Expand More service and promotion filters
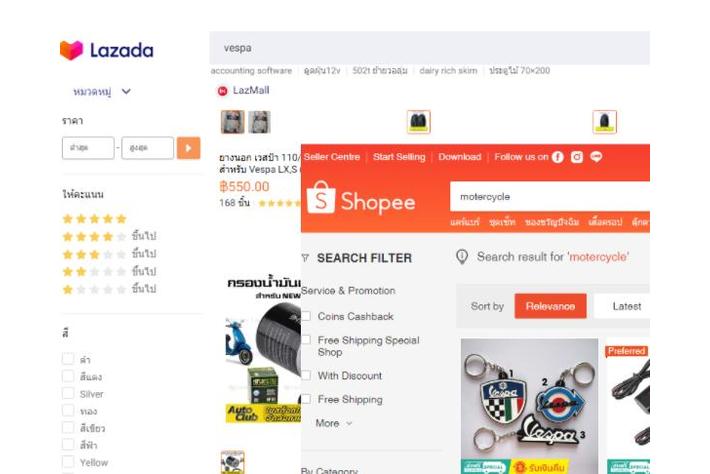This screenshot has height=474, width=710. [x=334, y=423]
